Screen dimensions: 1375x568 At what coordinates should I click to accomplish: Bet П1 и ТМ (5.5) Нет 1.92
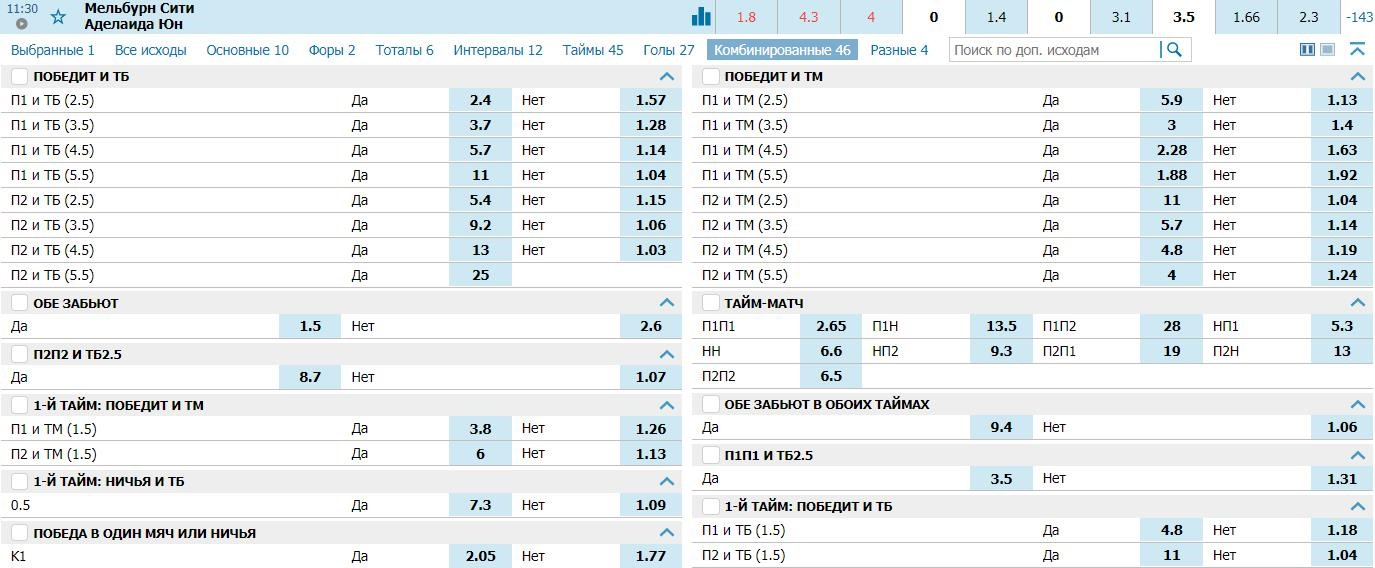click(x=1342, y=175)
